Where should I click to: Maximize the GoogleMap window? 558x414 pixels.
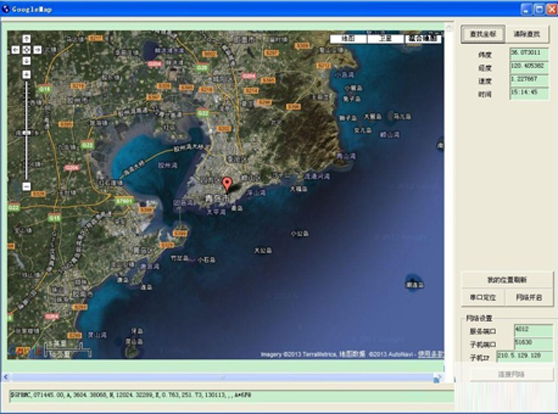tap(539, 9)
